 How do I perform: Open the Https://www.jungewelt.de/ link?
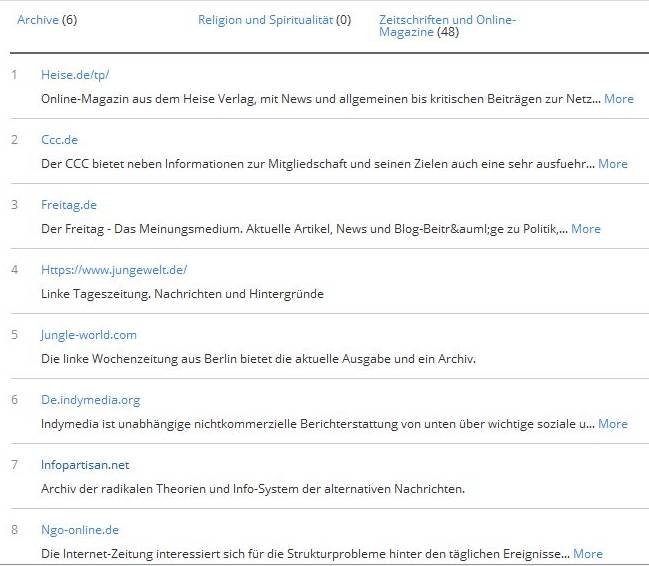pos(114,270)
